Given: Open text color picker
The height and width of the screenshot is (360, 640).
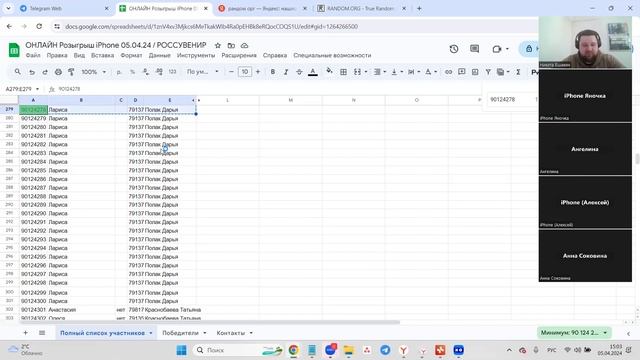Looking at the screenshot, I should coord(313,72).
